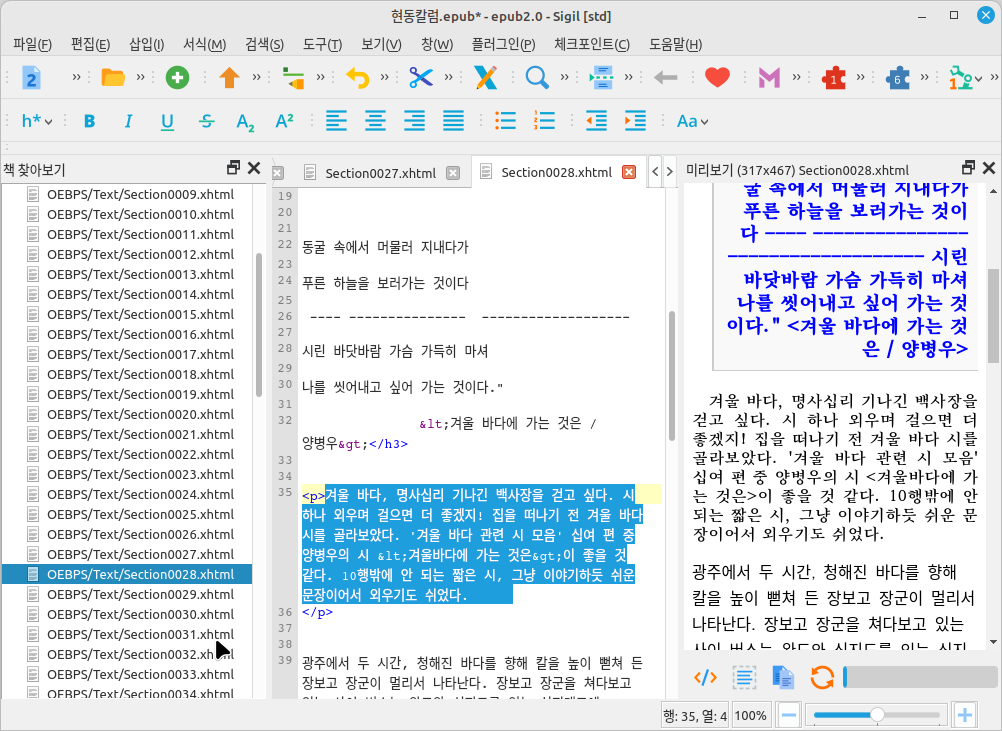This screenshot has width=1002, height=731.
Task: Float the book browser panel
Action: 233,168
